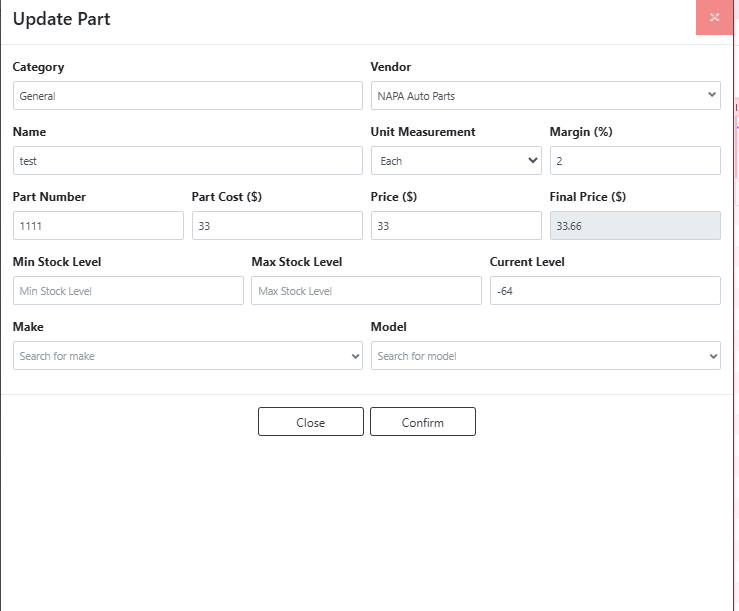Edit the Part Cost ($) field

click(x=277, y=226)
